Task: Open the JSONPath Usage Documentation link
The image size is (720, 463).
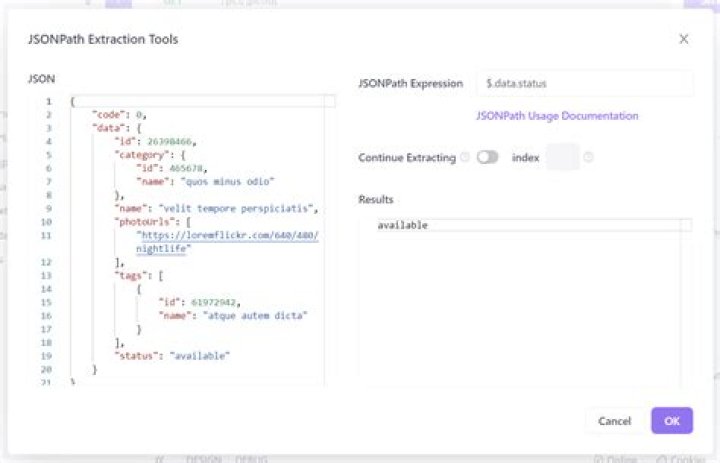Action: (x=557, y=116)
